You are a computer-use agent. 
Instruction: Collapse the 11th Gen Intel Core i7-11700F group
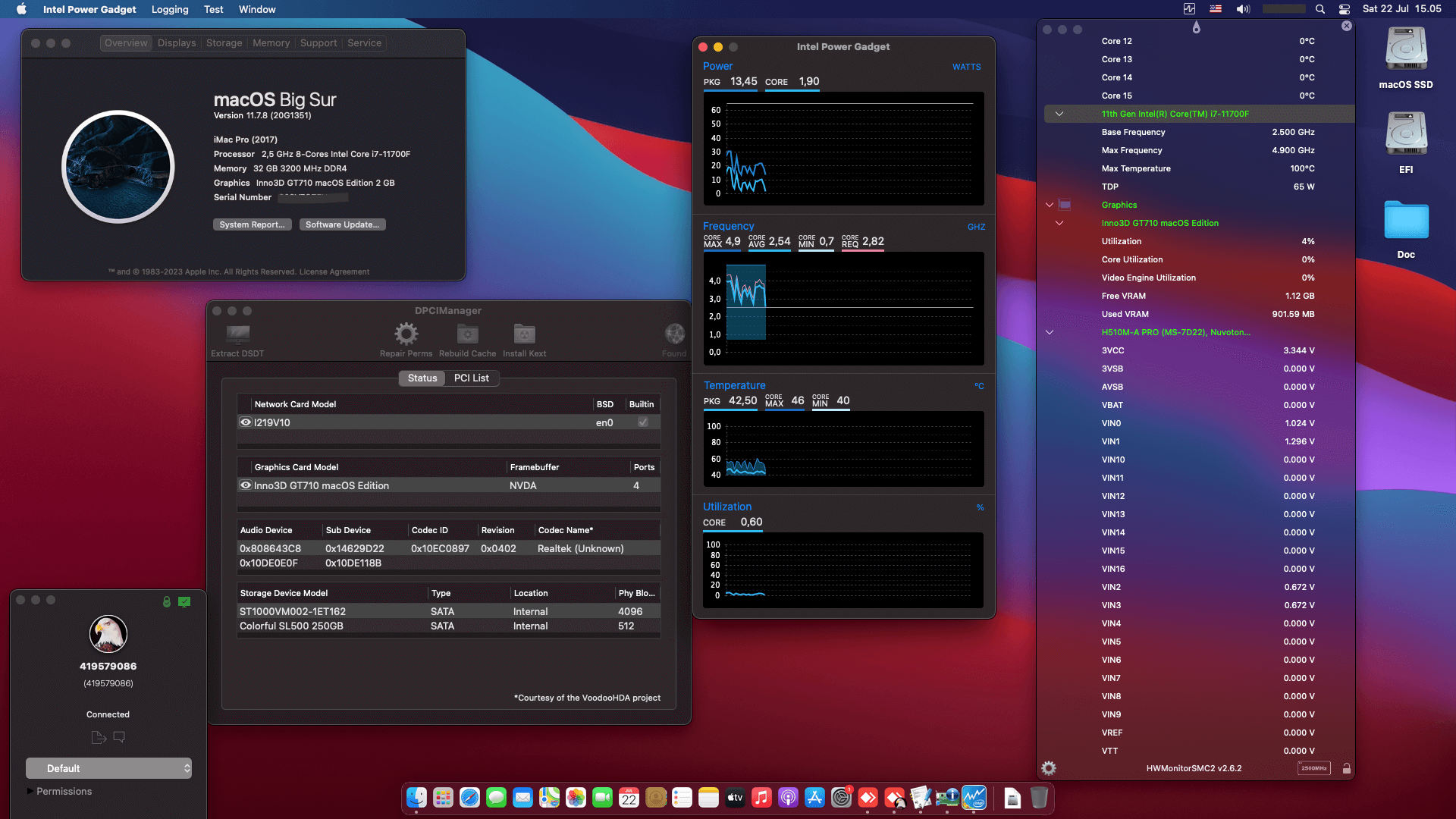[1059, 114]
